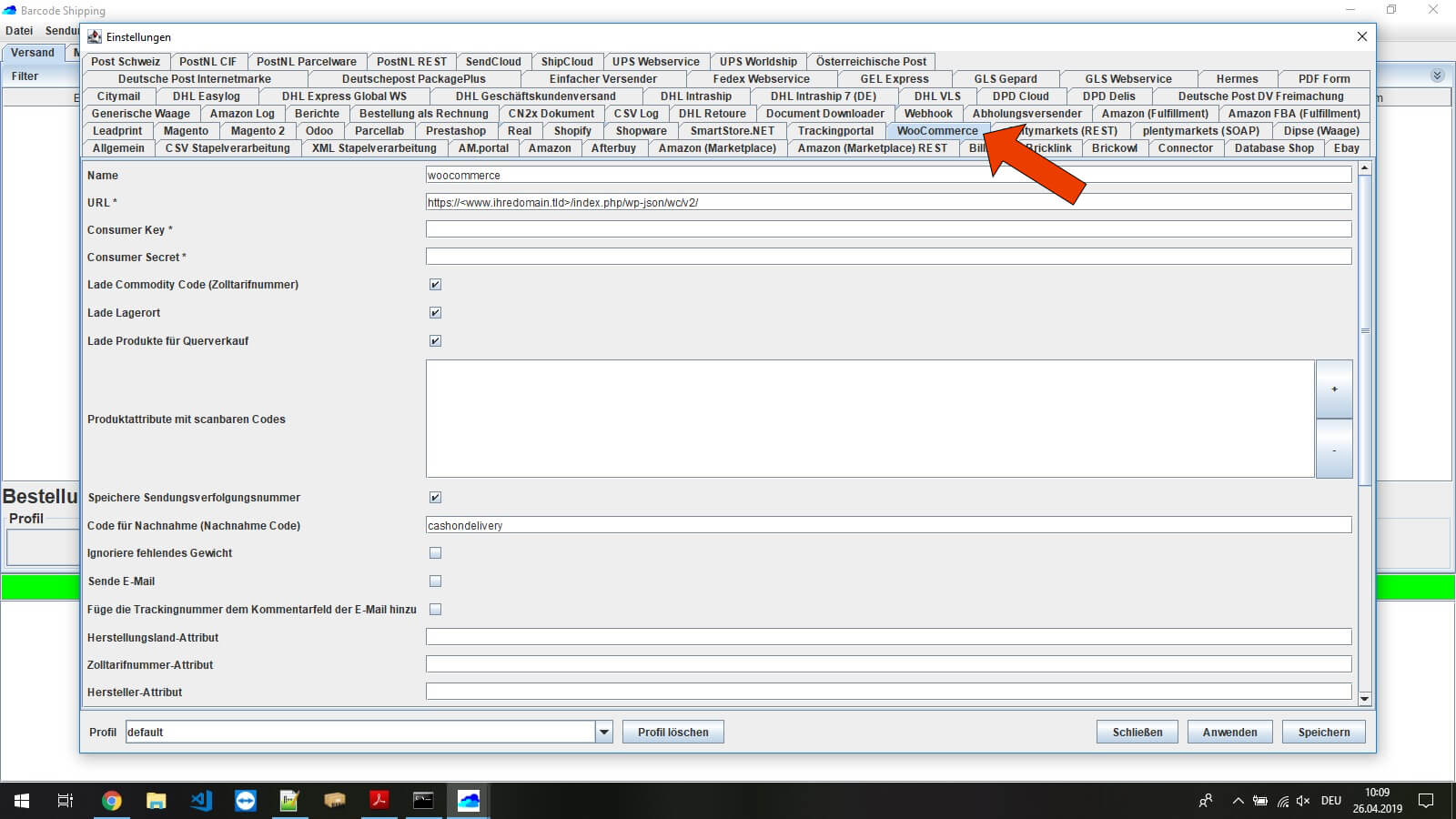The image size is (1456, 819).
Task: Open the command prompt from the taskbar
Action: 423,801
